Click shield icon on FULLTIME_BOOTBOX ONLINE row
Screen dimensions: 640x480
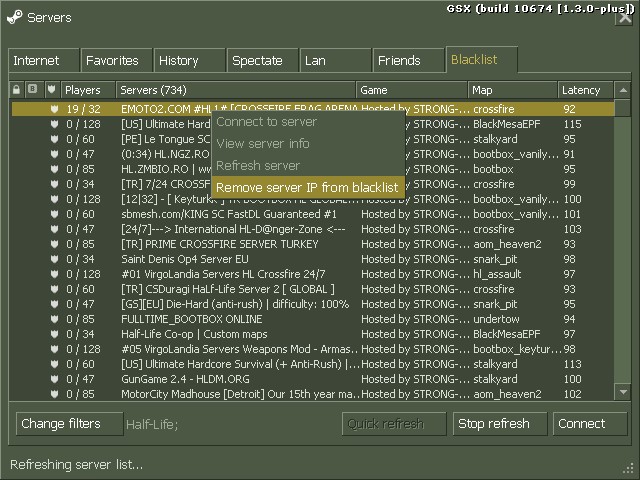click(x=54, y=319)
